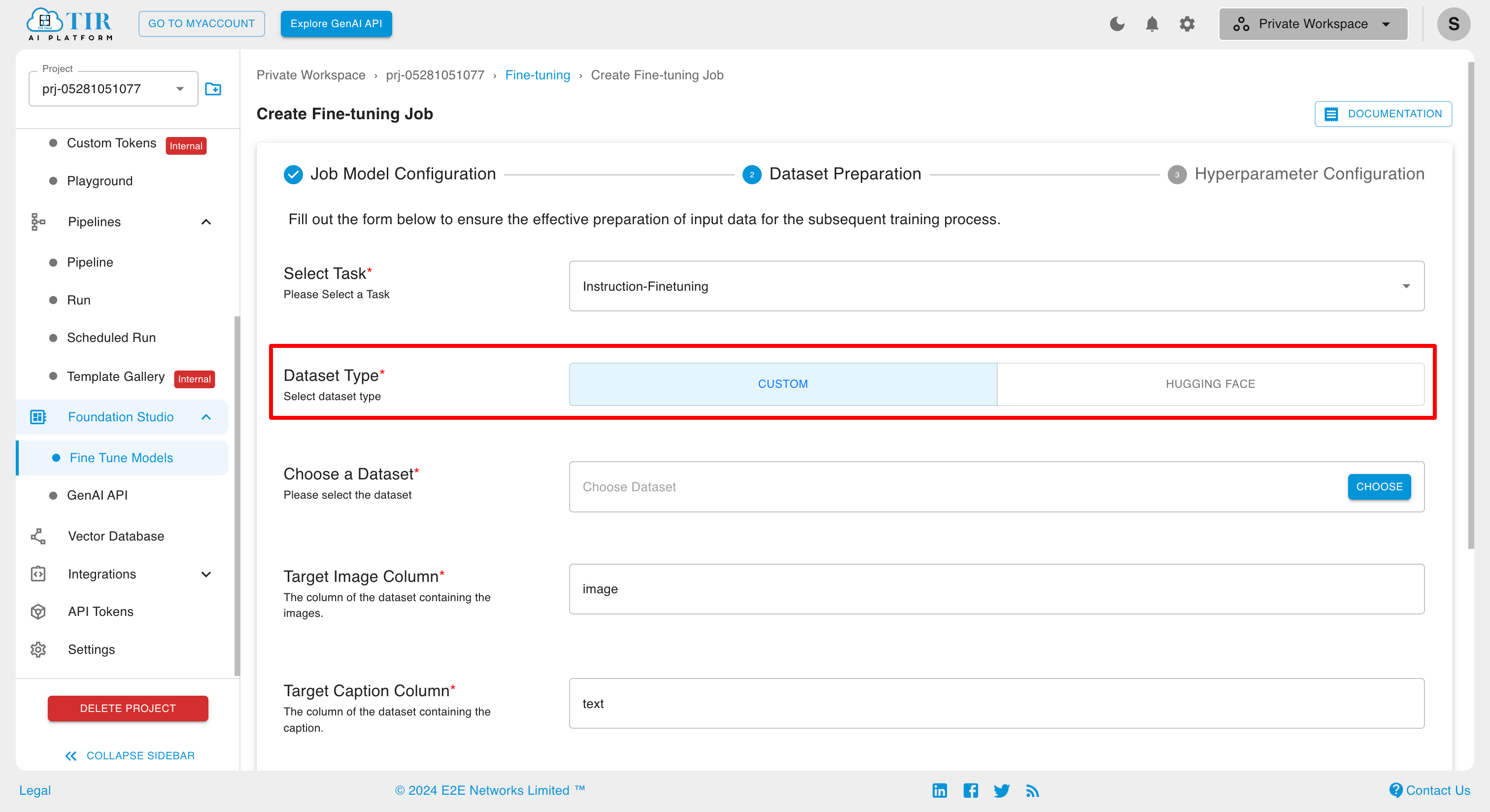The image size is (1490, 812).
Task: Click the S user avatar
Action: pos(1454,24)
